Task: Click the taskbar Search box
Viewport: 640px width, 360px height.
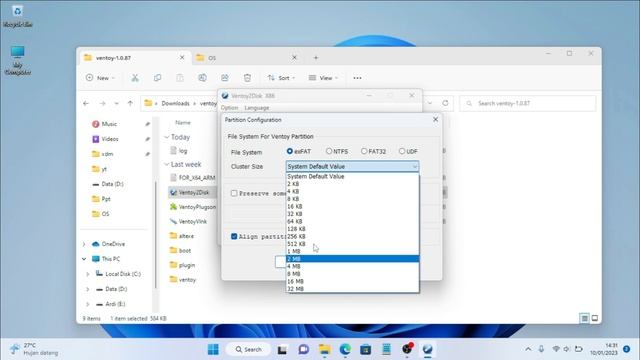Action: point(248,349)
